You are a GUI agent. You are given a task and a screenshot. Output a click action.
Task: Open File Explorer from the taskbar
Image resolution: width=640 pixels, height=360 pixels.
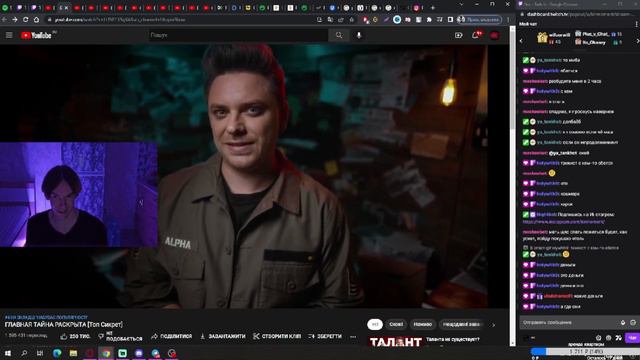[73, 353]
